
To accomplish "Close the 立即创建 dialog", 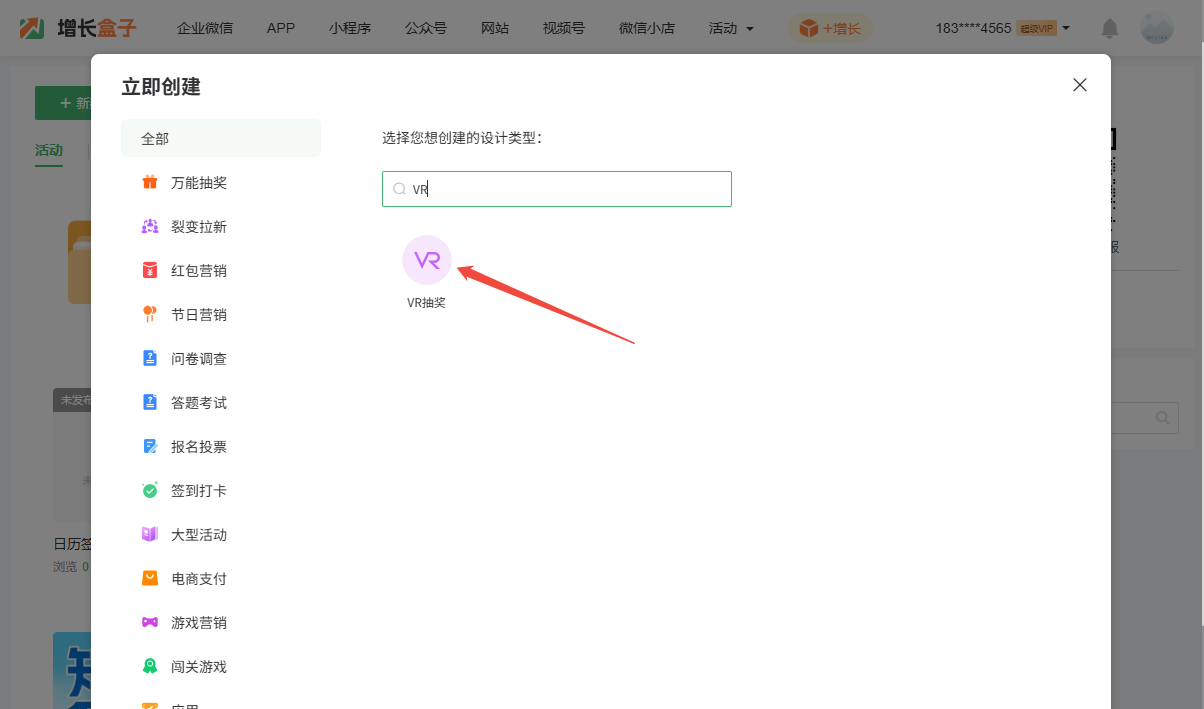I will (1080, 85).
